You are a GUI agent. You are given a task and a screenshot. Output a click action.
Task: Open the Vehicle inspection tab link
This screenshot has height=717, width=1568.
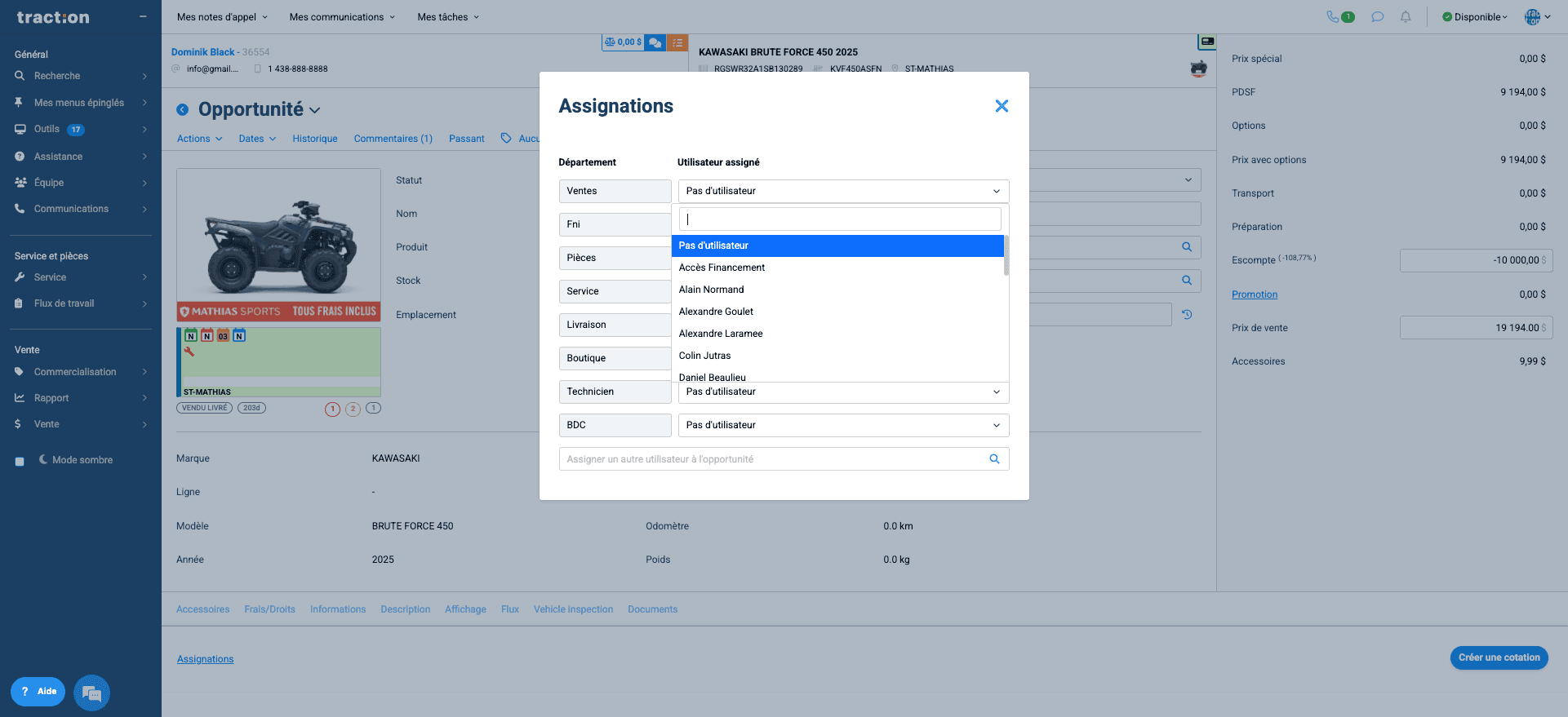(573, 609)
